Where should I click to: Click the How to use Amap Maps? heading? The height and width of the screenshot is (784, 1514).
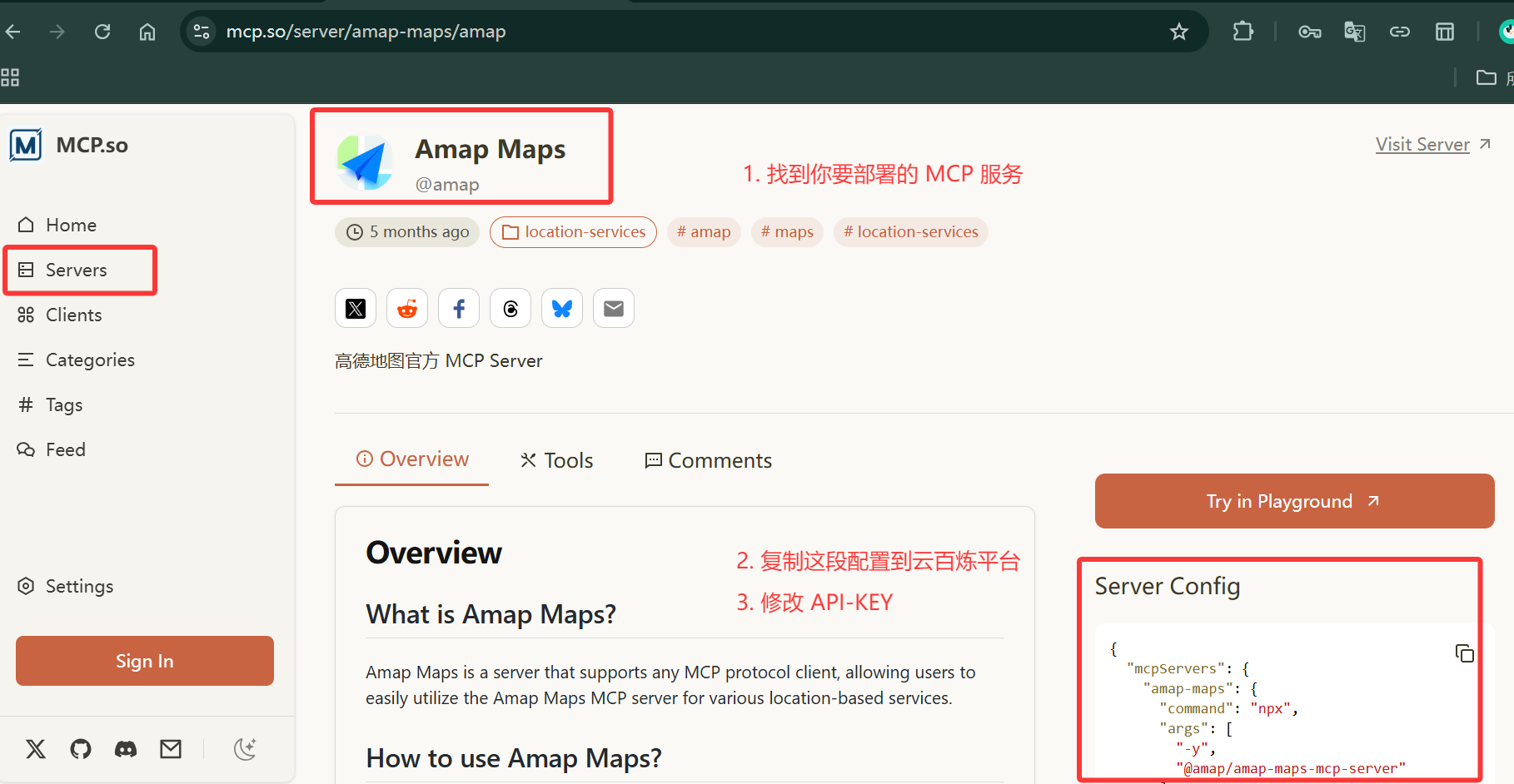[514, 758]
